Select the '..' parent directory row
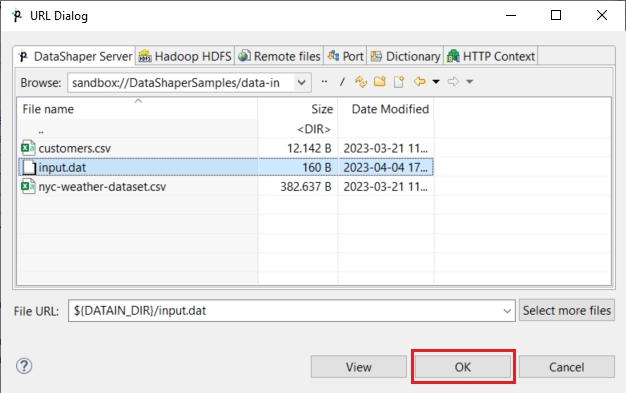This screenshot has width=626, height=393. coord(226,129)
